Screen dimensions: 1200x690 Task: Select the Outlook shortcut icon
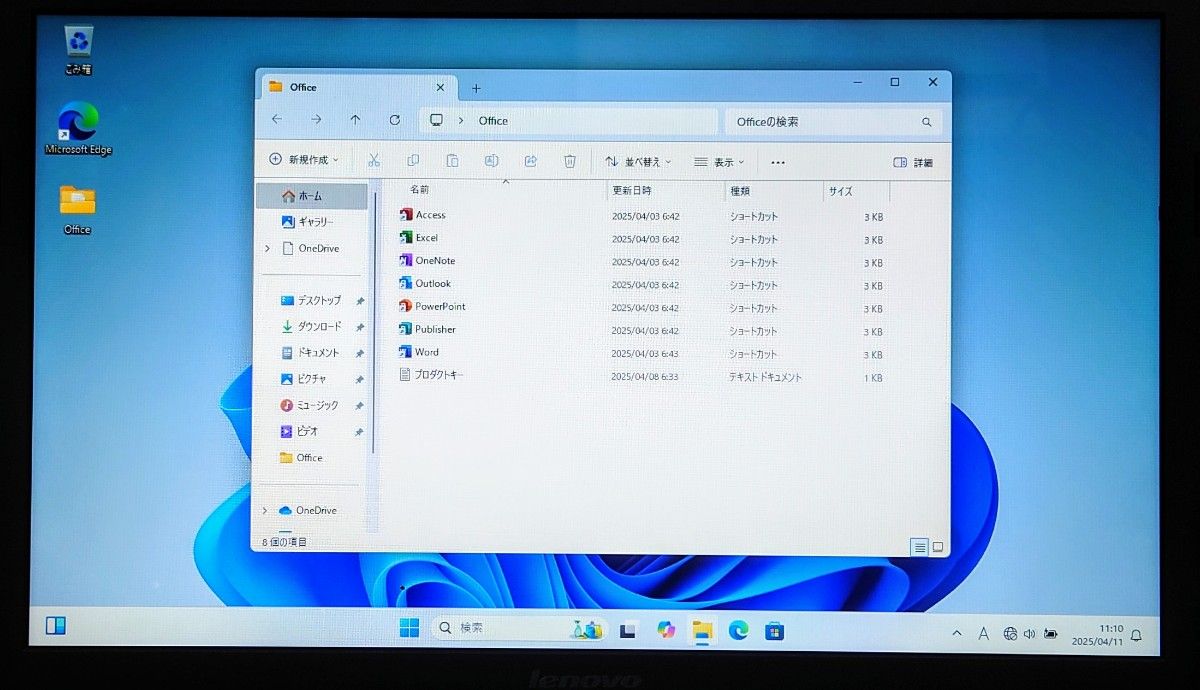coord(406,284)
